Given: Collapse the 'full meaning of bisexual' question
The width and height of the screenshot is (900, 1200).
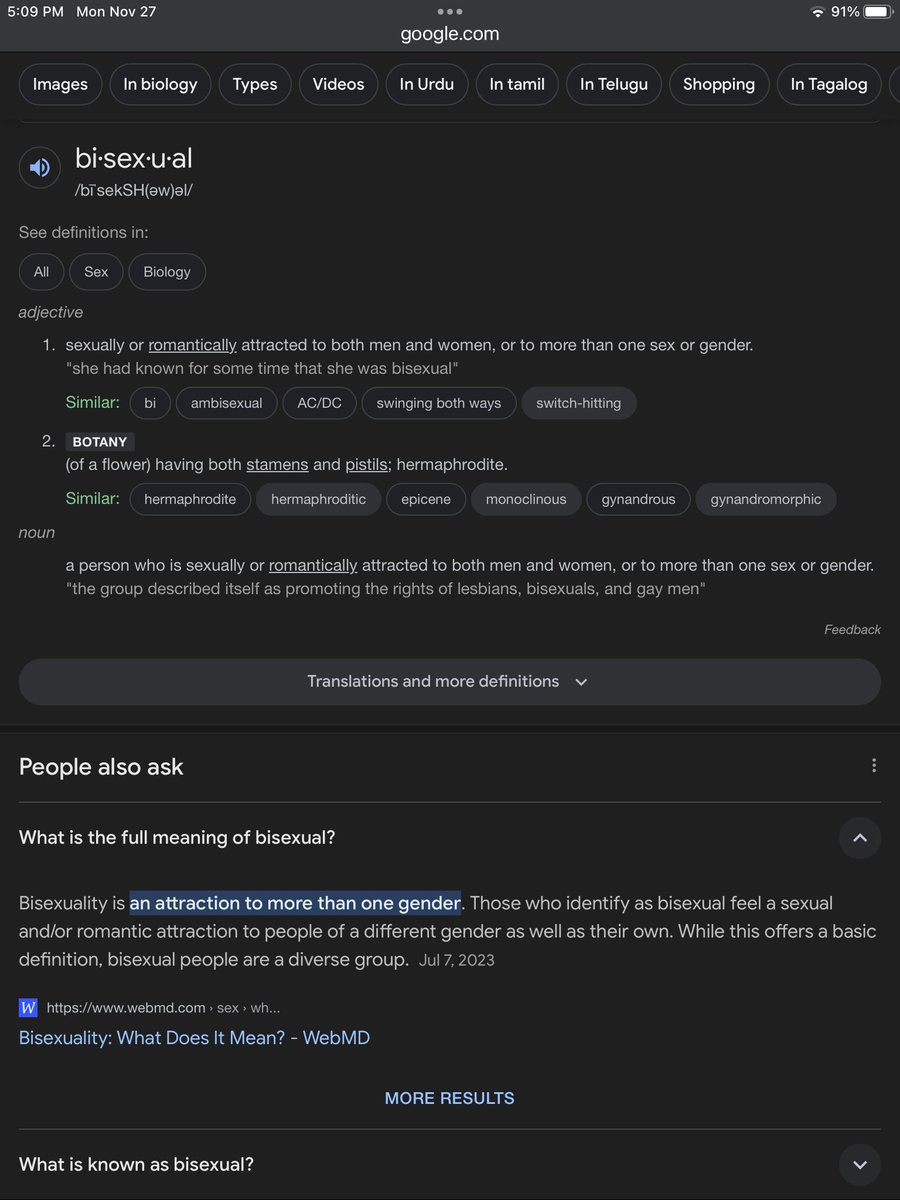Looking at the screenshot, I should point(860,838).
